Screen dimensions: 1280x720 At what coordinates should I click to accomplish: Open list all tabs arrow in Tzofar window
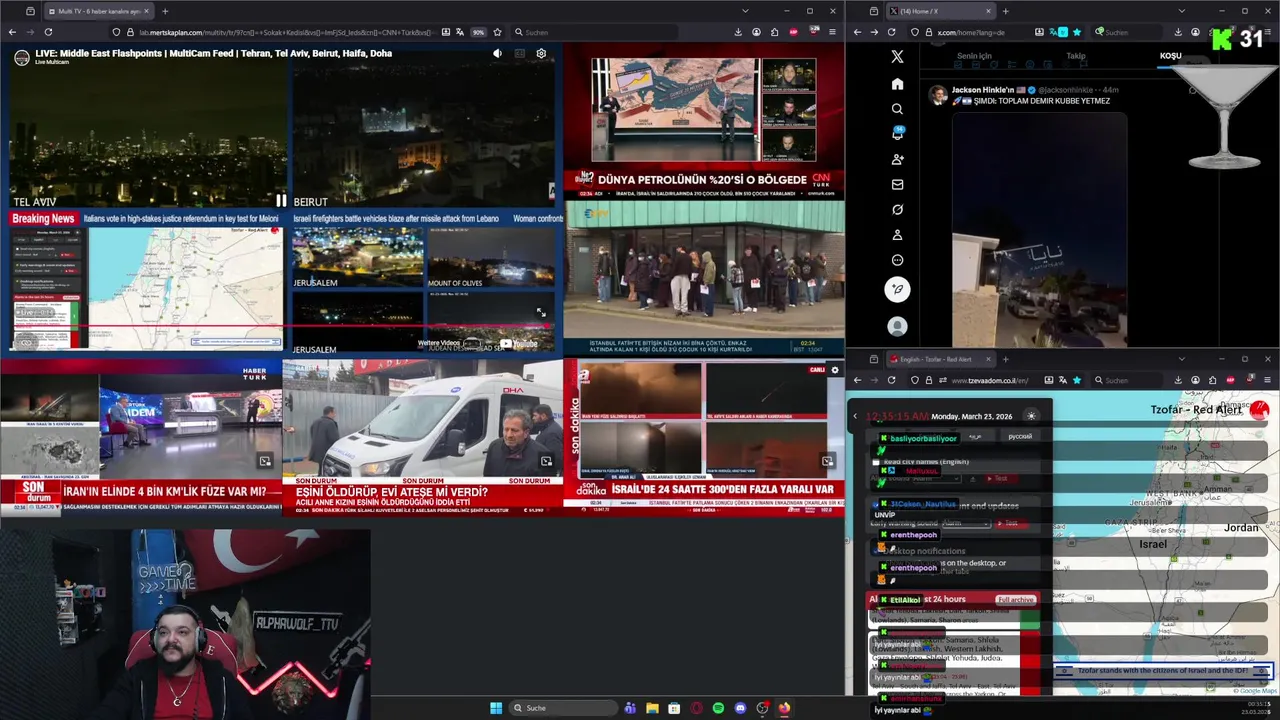(1181, 359)
